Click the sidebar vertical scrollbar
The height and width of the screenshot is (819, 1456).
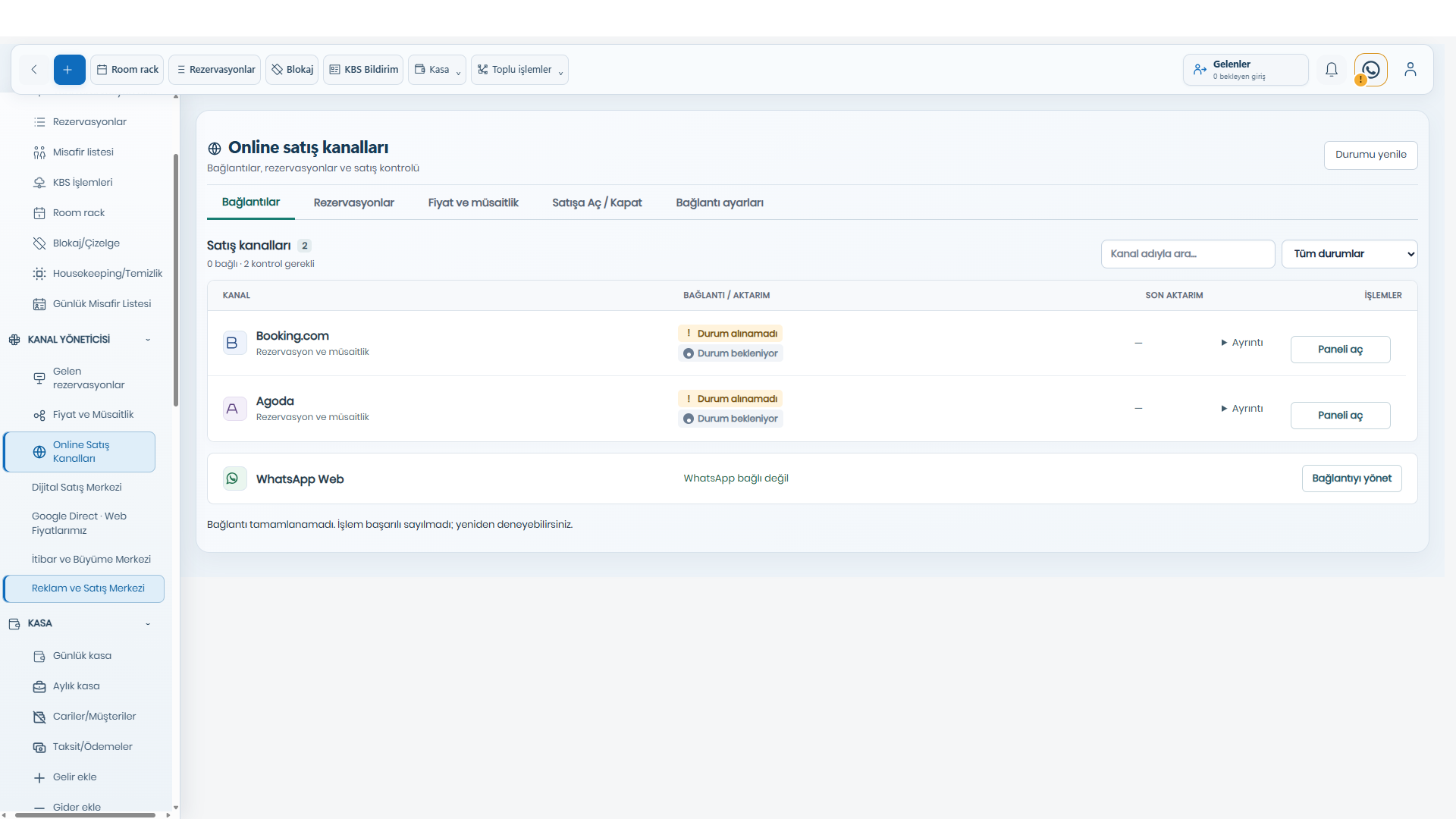176,281
